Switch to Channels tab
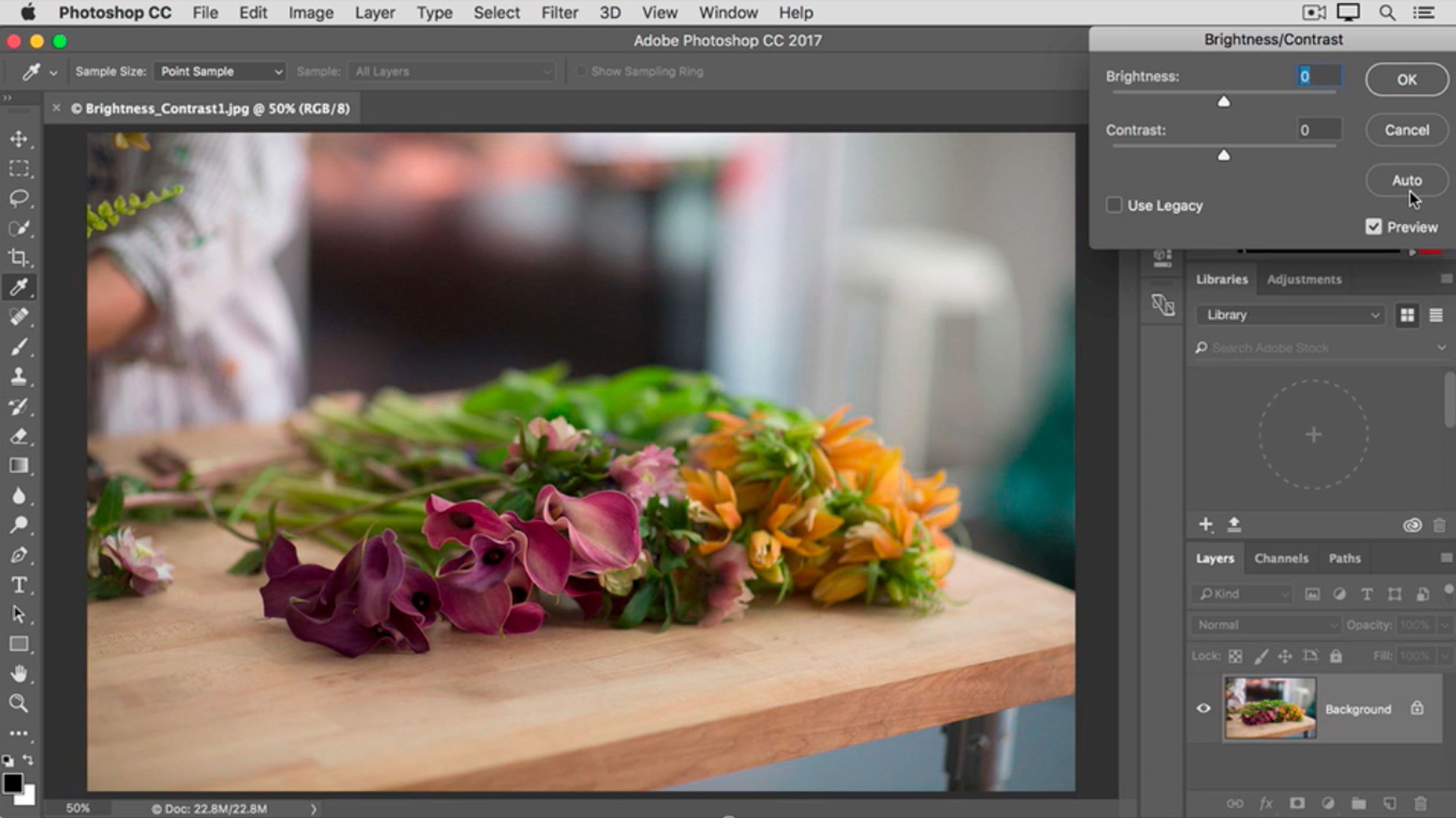1456x818 pixels. [1281, 558]
